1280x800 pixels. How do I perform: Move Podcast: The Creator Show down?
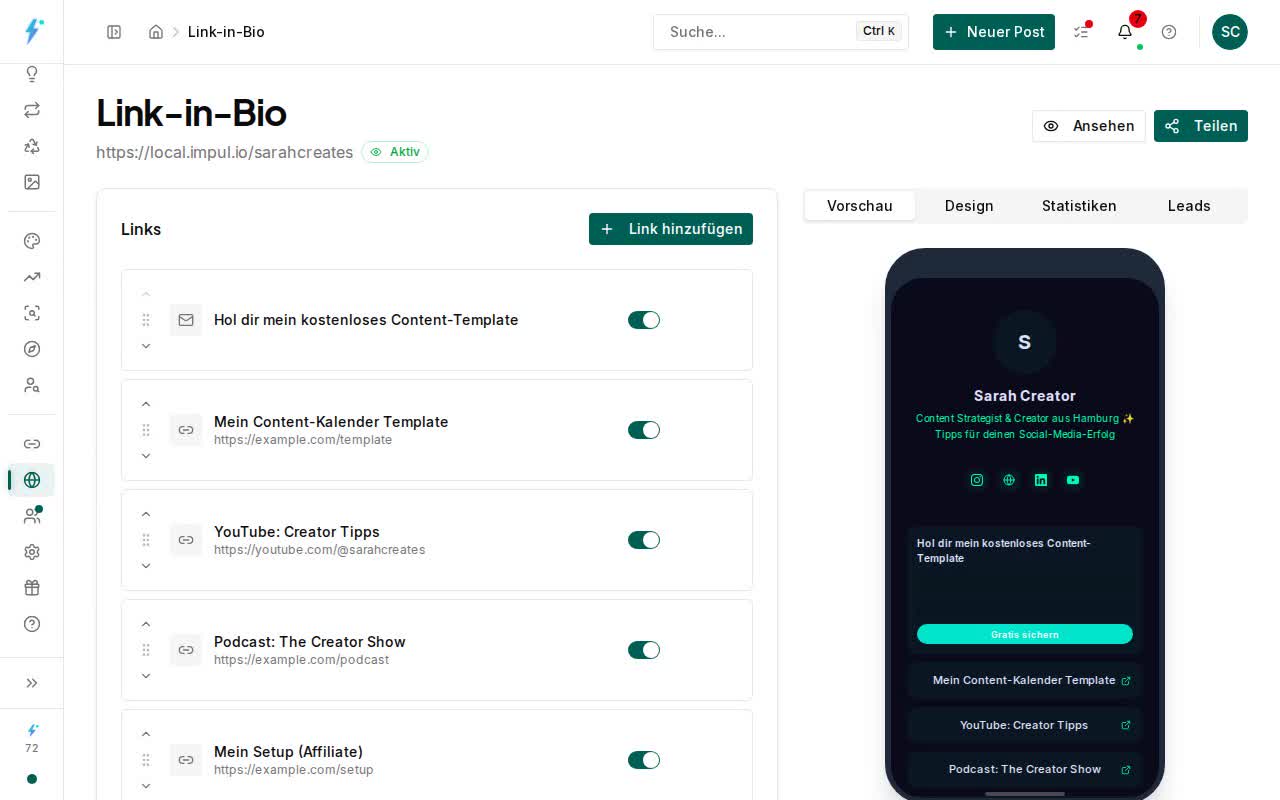(x=146, y=676)
